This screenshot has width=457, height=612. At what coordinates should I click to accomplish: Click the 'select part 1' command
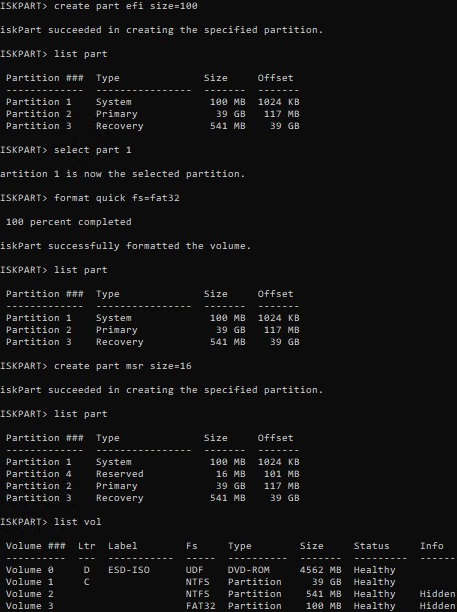pyautogui.click(x=92, y=150)
